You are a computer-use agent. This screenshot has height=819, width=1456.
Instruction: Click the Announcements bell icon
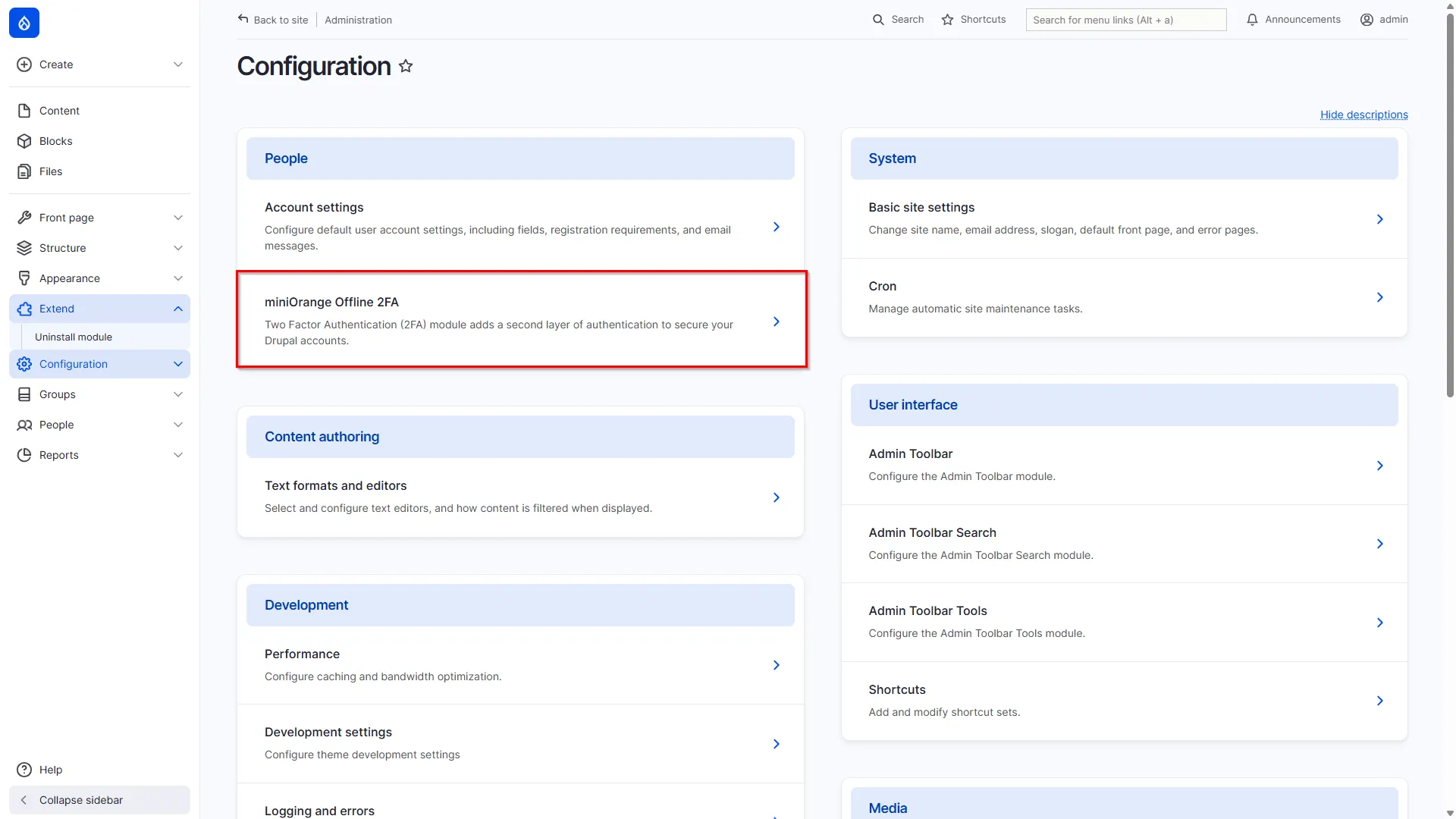click(x=1252, y=20)
